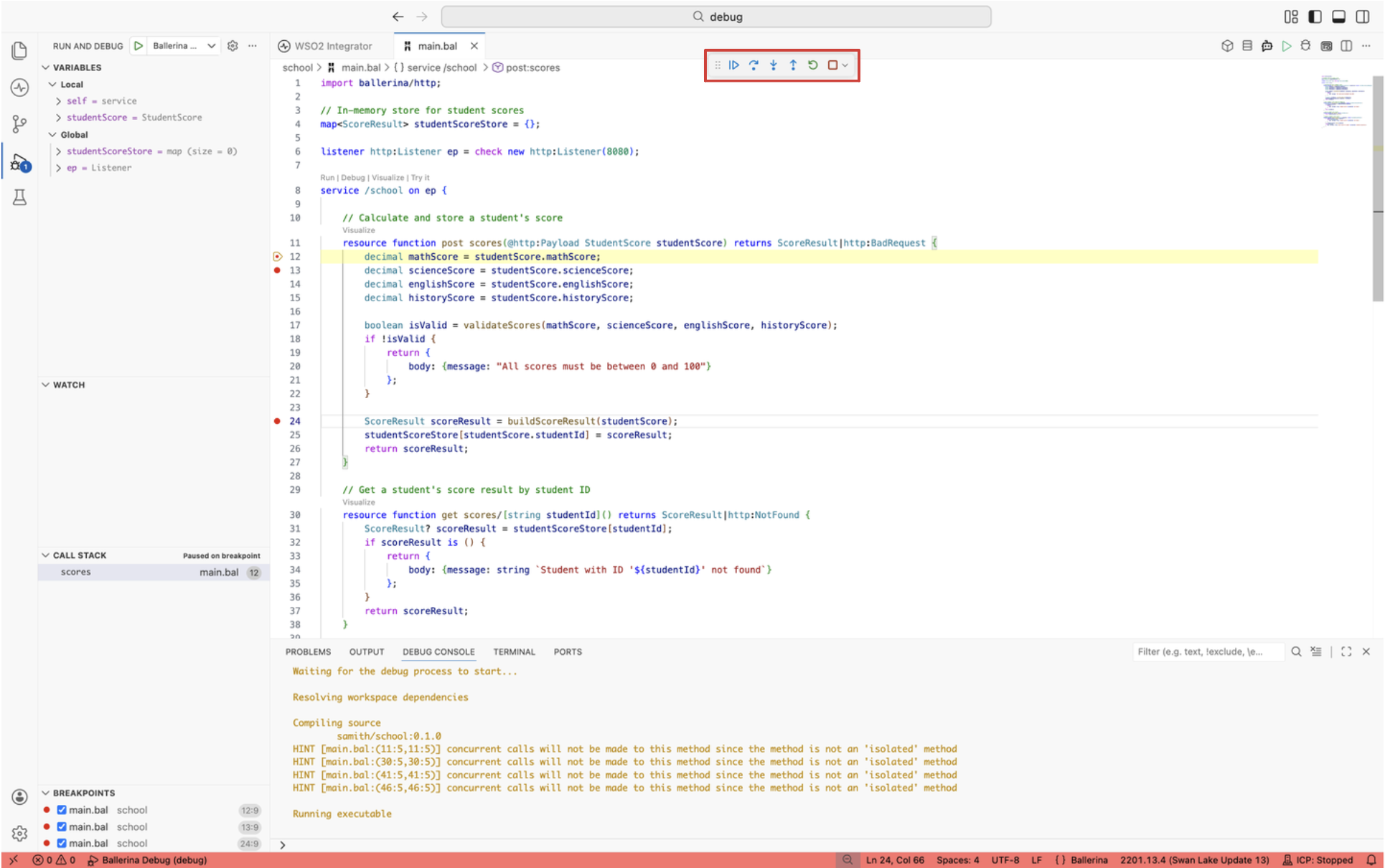Remove the breakpoint dot on line 13
The height and width of the screenshot is (868, 1385).
coord(277,270)
